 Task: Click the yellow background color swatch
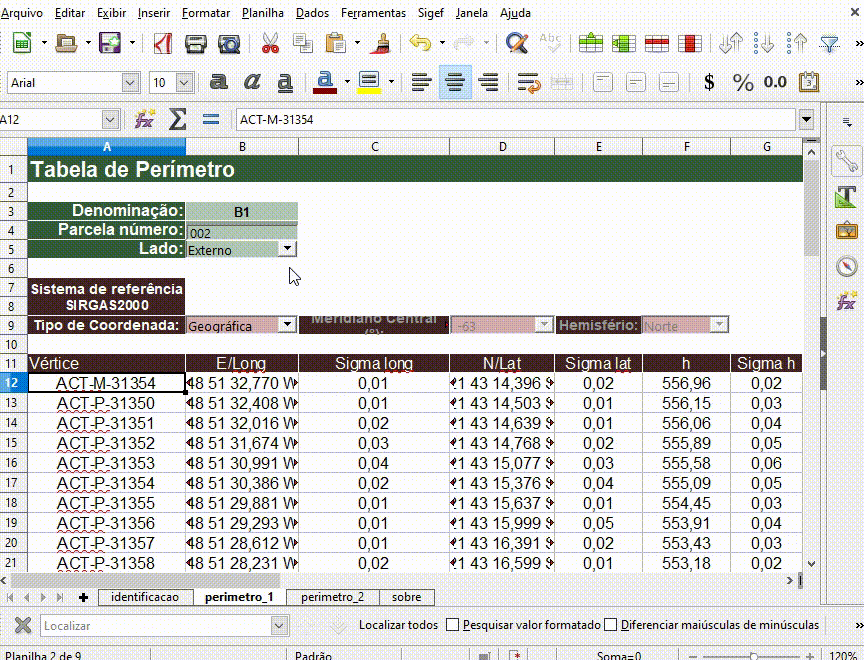pos(367,82)
